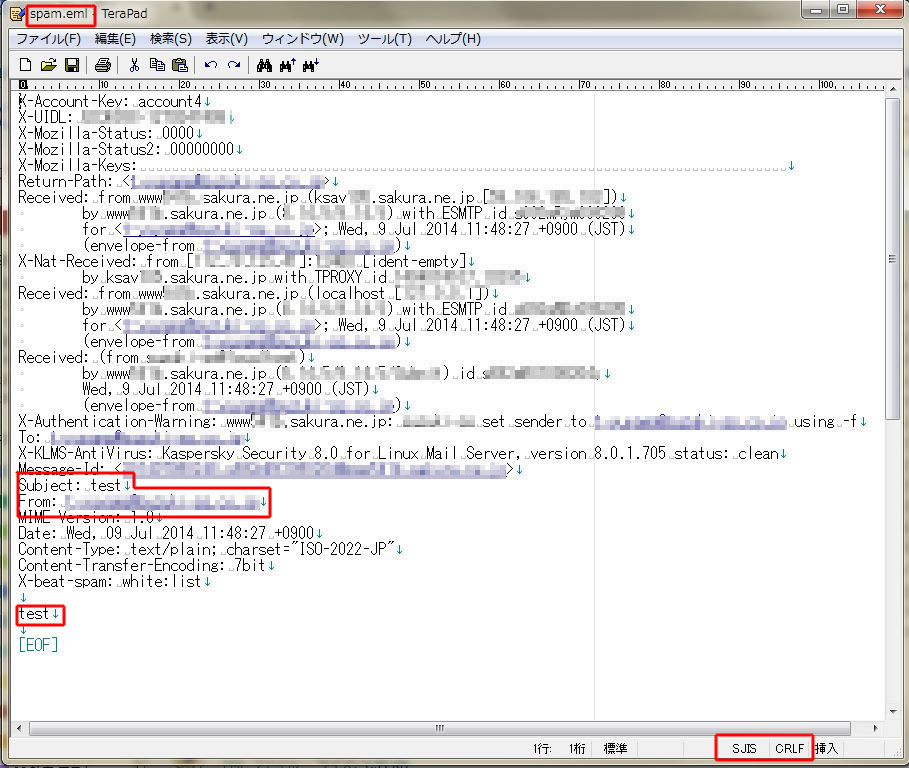Place cursor on X-Account-Key: account4 line

[x=114, y=101]
